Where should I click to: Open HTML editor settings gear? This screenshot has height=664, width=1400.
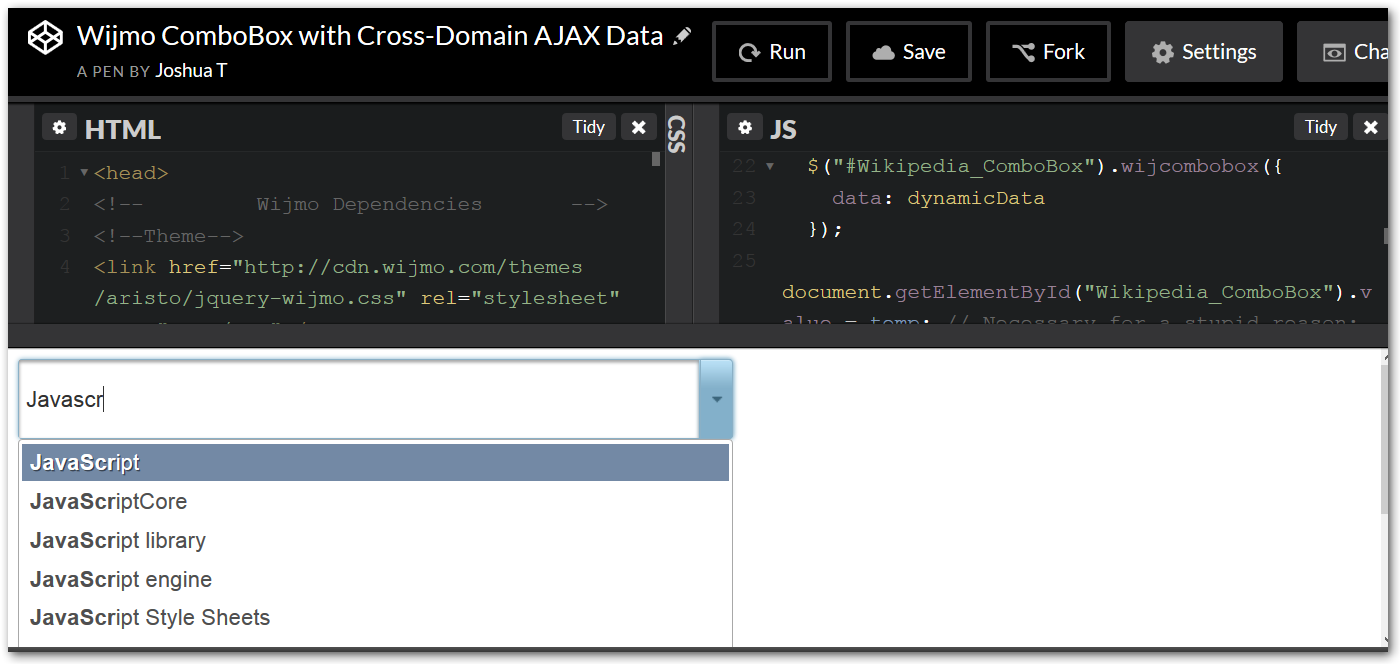point(59,128)
